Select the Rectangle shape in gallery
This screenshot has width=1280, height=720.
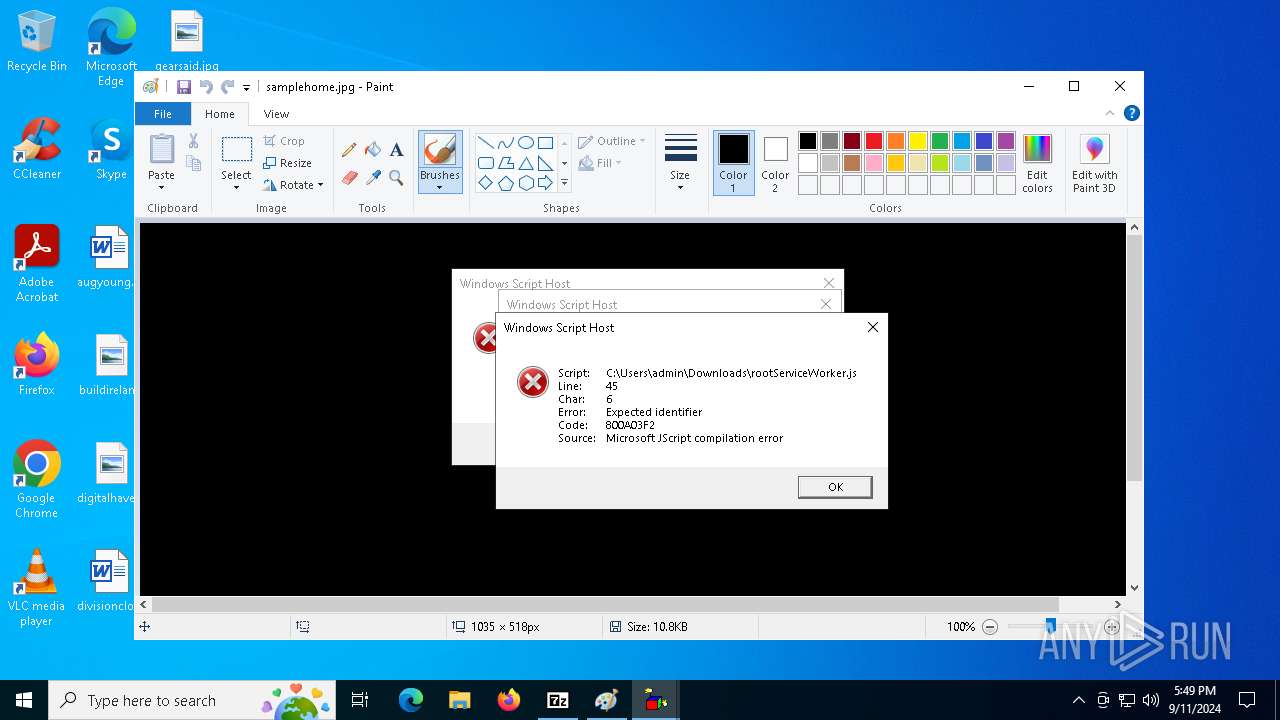(545, 143)
